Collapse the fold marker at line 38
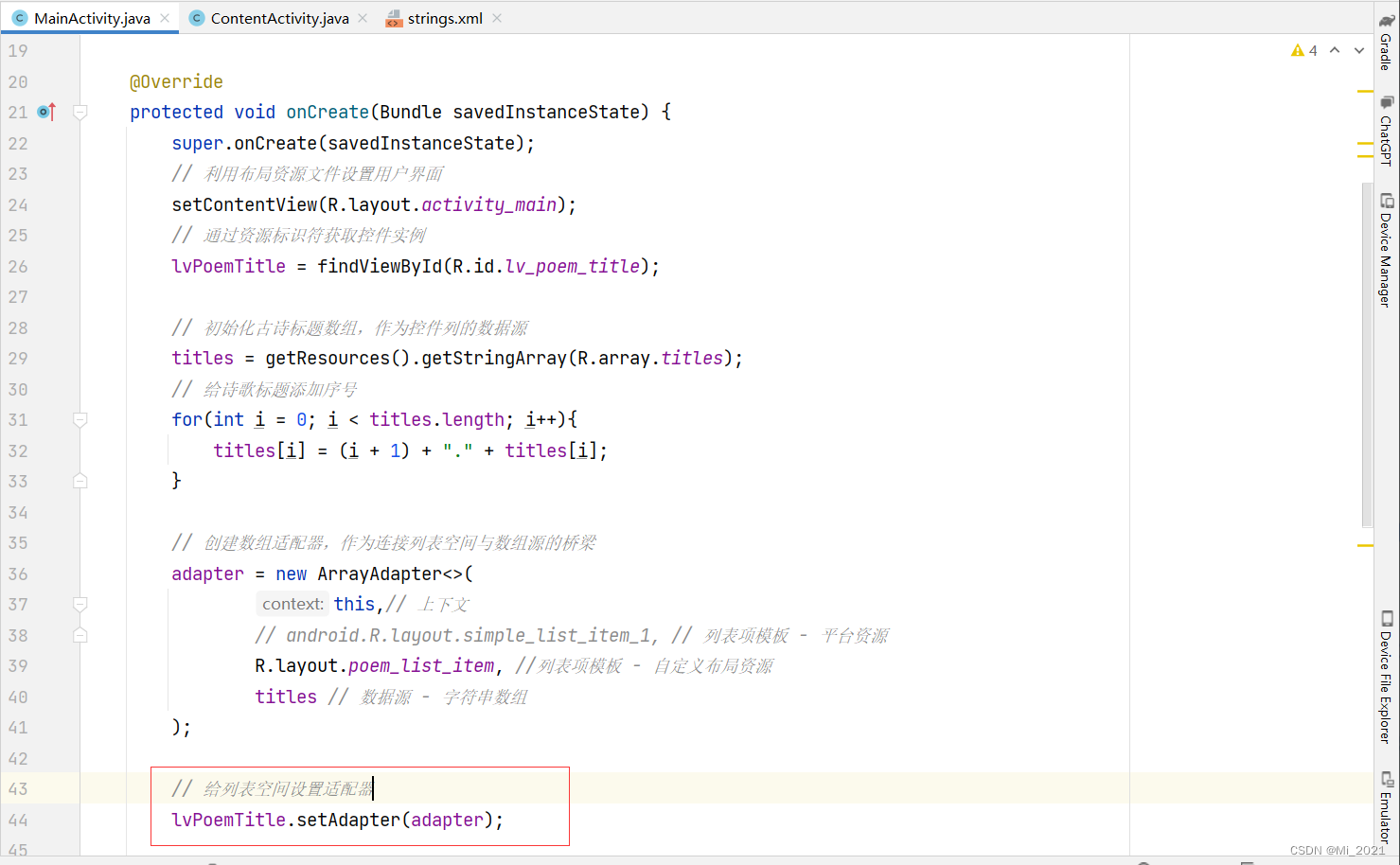The width and height of the screenshot is (1400, 865). point(80,635)
